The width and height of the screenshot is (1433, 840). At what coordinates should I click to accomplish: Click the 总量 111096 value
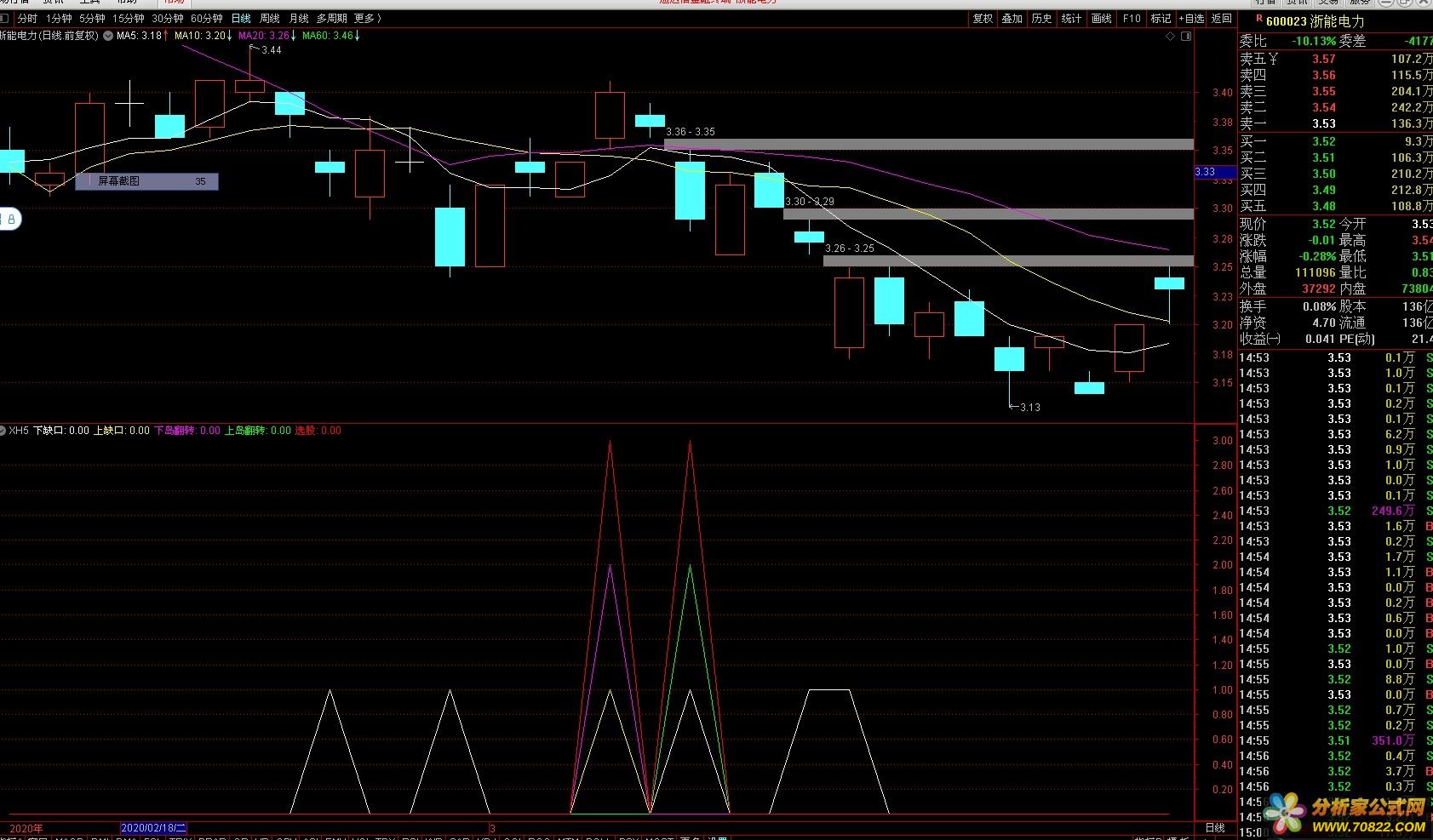(1315, 272)
